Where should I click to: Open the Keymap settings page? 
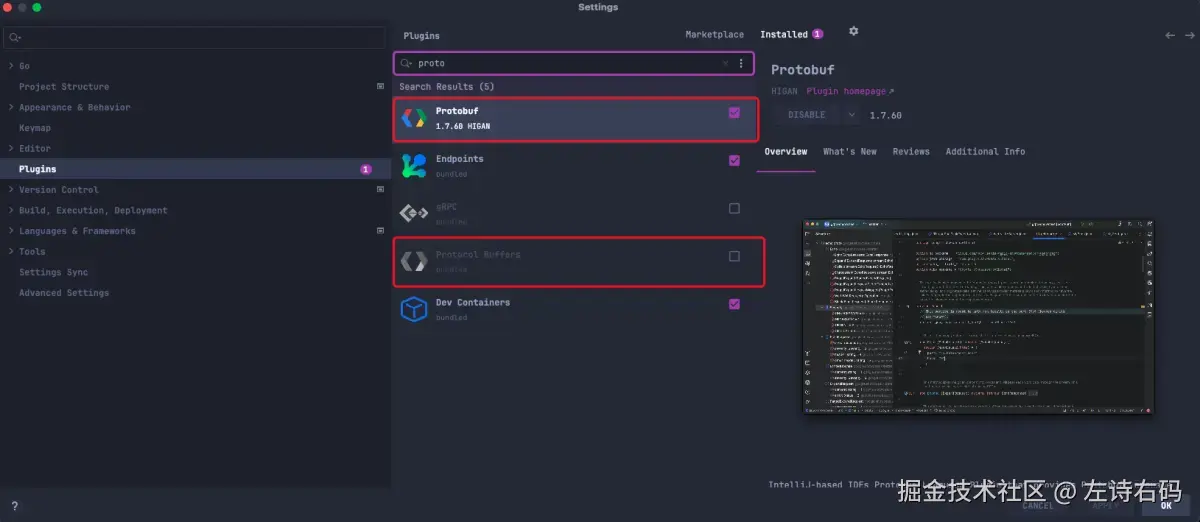[x=35, y=128]
